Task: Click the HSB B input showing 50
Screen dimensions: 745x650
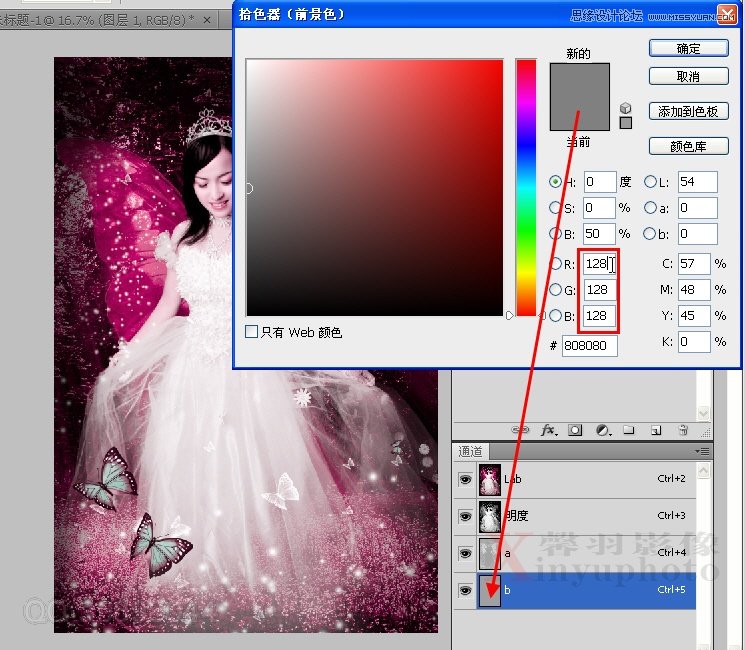Action: coord(600,233)
